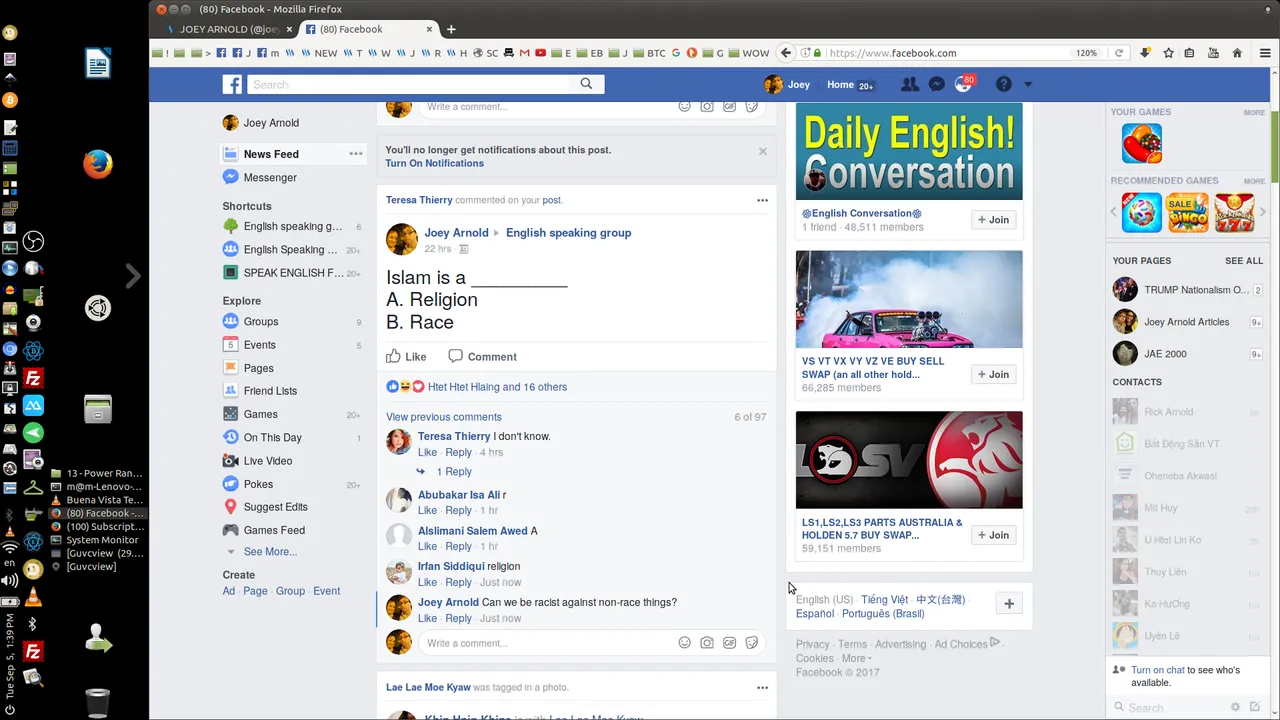Open Firefox hamburger menu
The image size is (1280, 720).
tap(1265, 53)
